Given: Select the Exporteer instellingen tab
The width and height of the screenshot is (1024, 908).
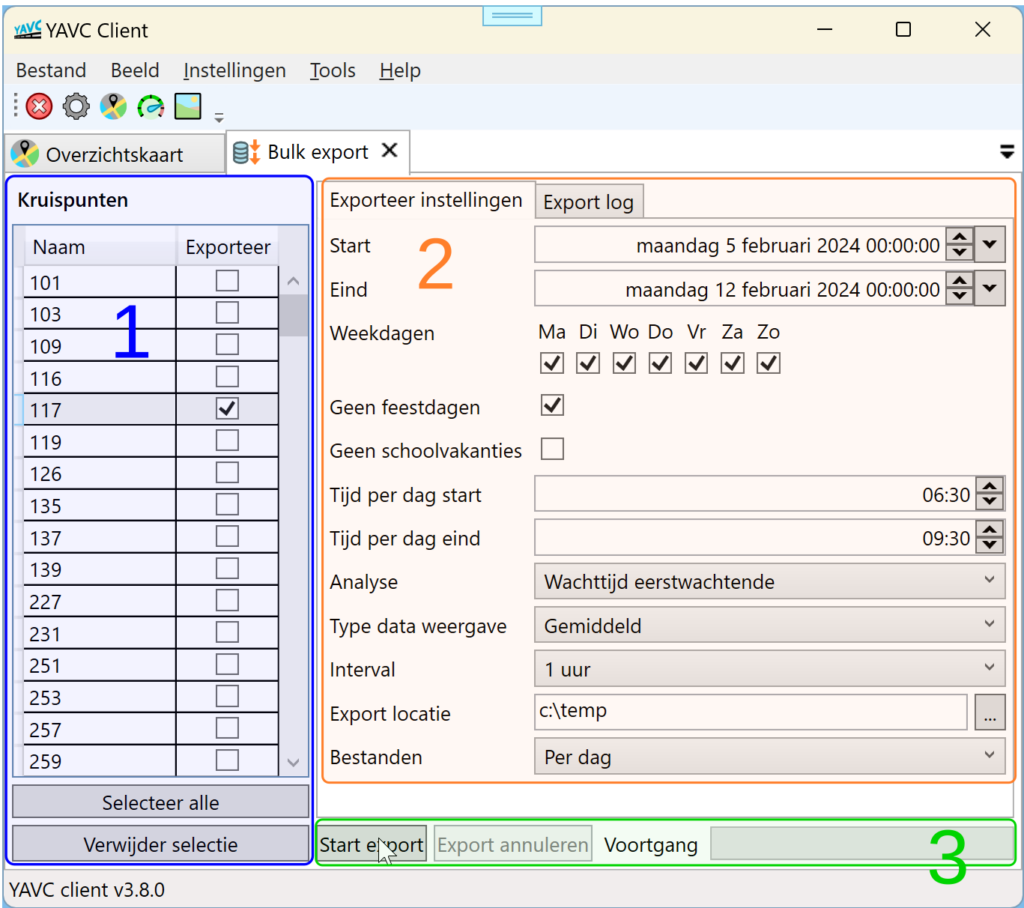Looking at the screenshot, I should click(x=426, y=200).
